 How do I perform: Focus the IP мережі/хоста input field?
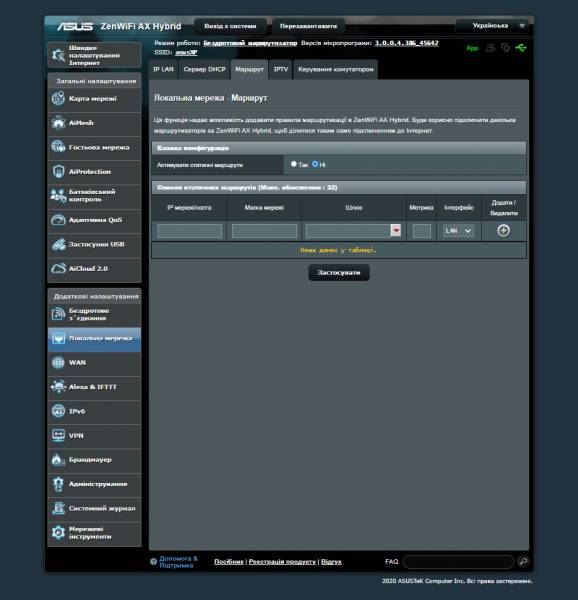tap(189, 231)
